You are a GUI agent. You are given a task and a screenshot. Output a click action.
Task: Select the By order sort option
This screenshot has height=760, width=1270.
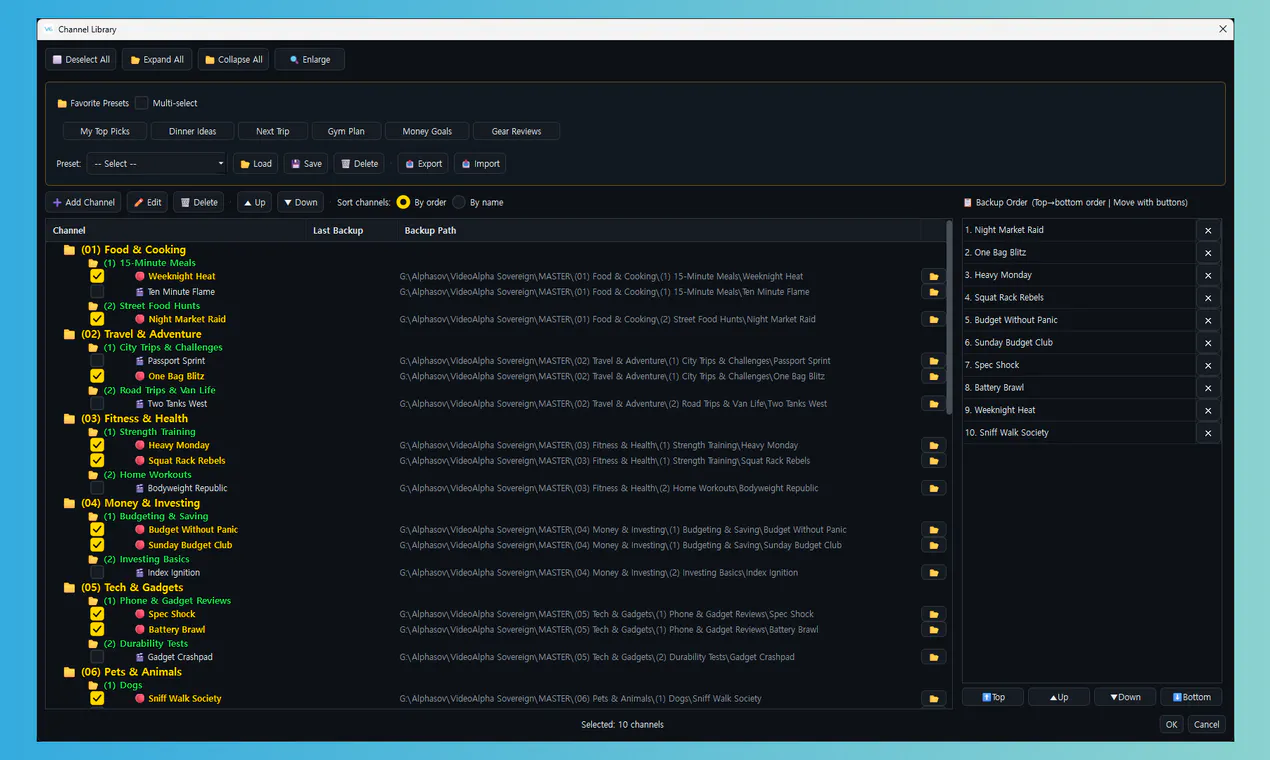403,202
